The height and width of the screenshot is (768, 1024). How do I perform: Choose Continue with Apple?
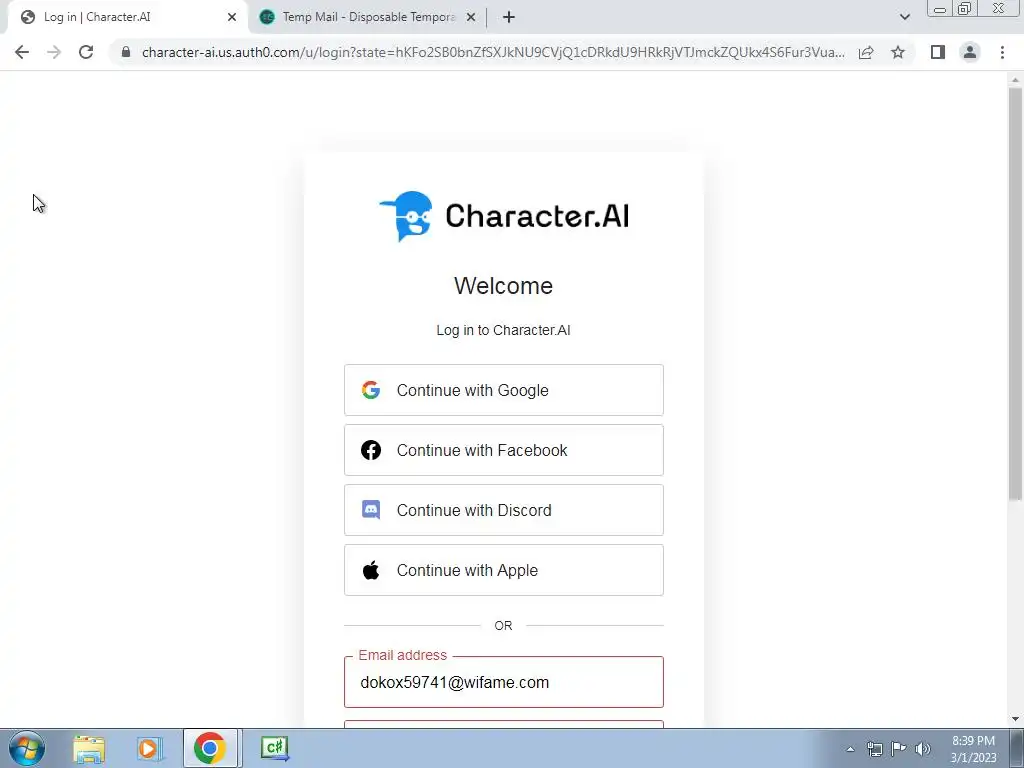click(504, 570)
